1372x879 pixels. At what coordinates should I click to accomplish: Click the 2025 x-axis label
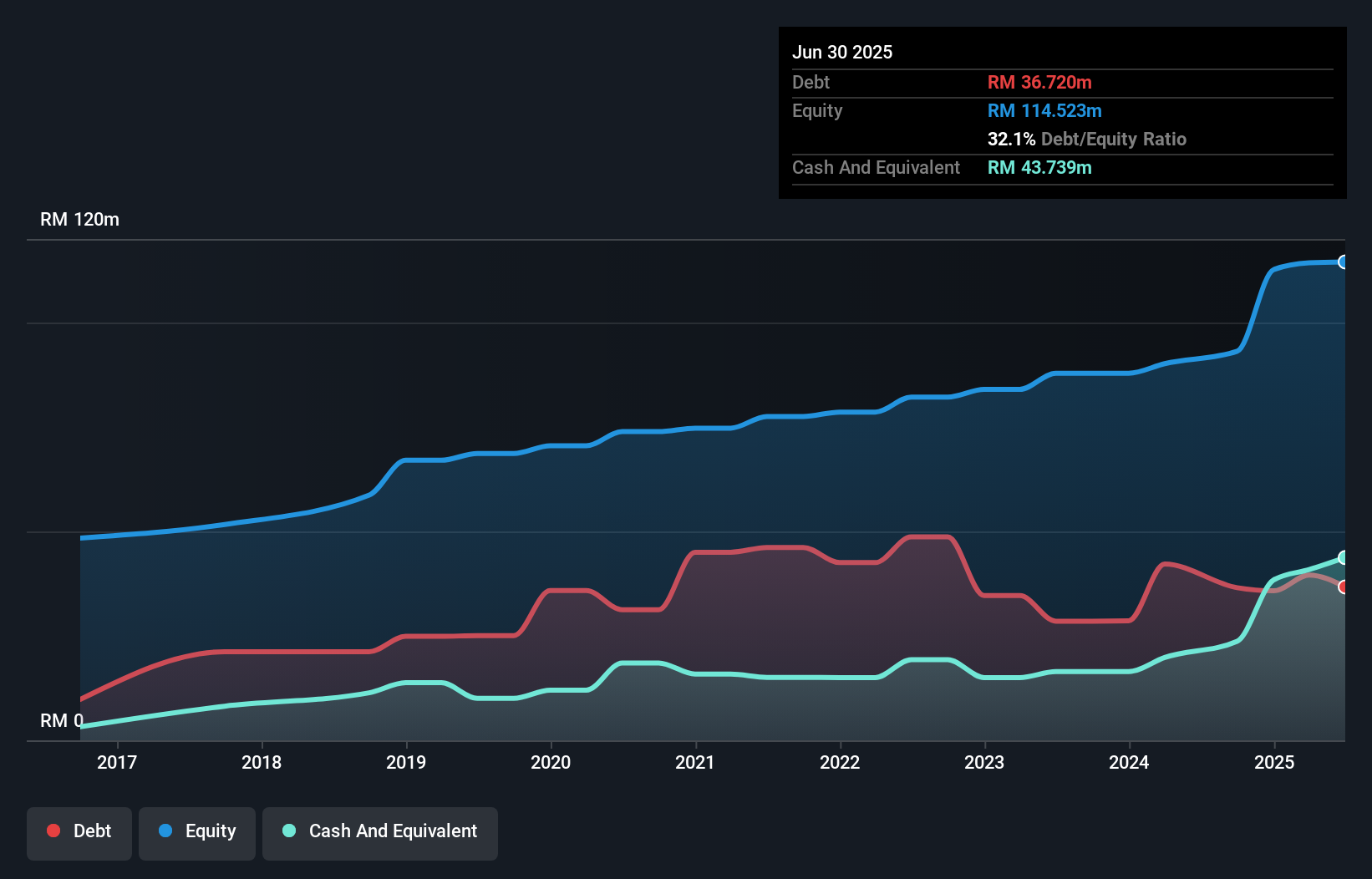click(1274, 762)
